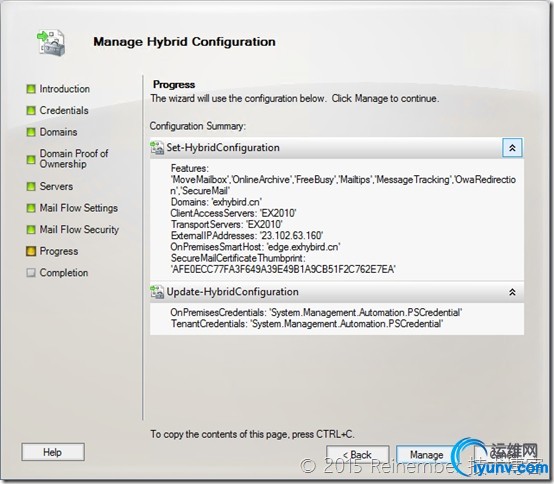Go to the Credentials step
The width and height of the screenshot is (554, 484).
[64, 110]
